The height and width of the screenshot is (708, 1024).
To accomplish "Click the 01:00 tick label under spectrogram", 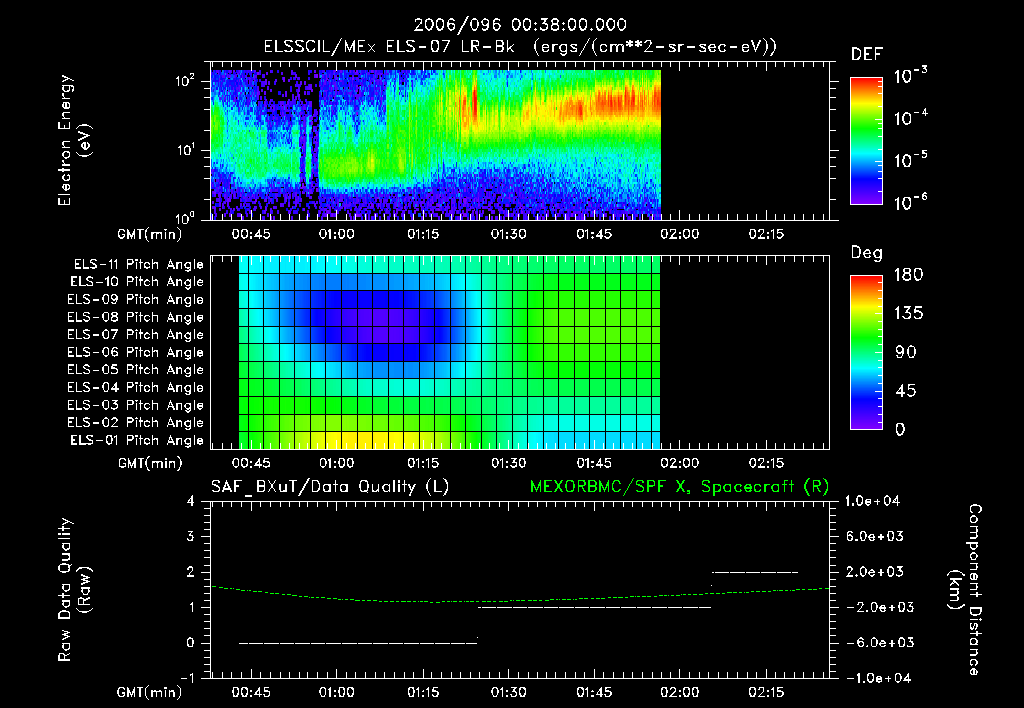I will [337, 234].
